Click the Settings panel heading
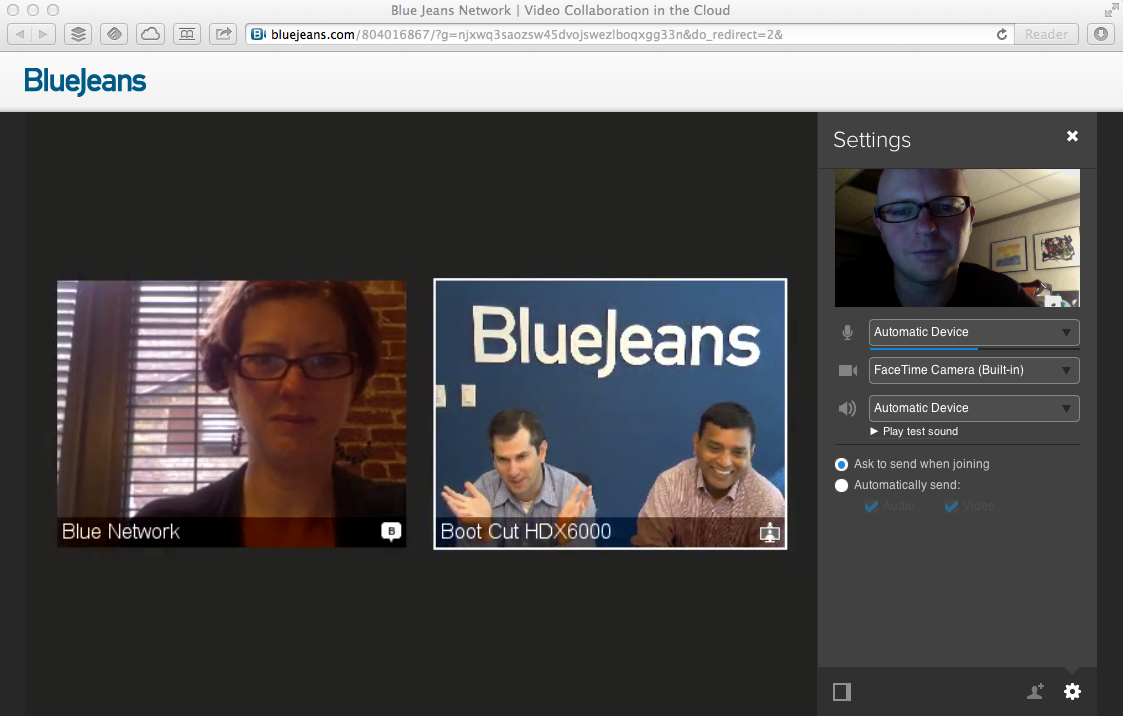Screen dimensions: 1123x716 (x=872, y=140)
